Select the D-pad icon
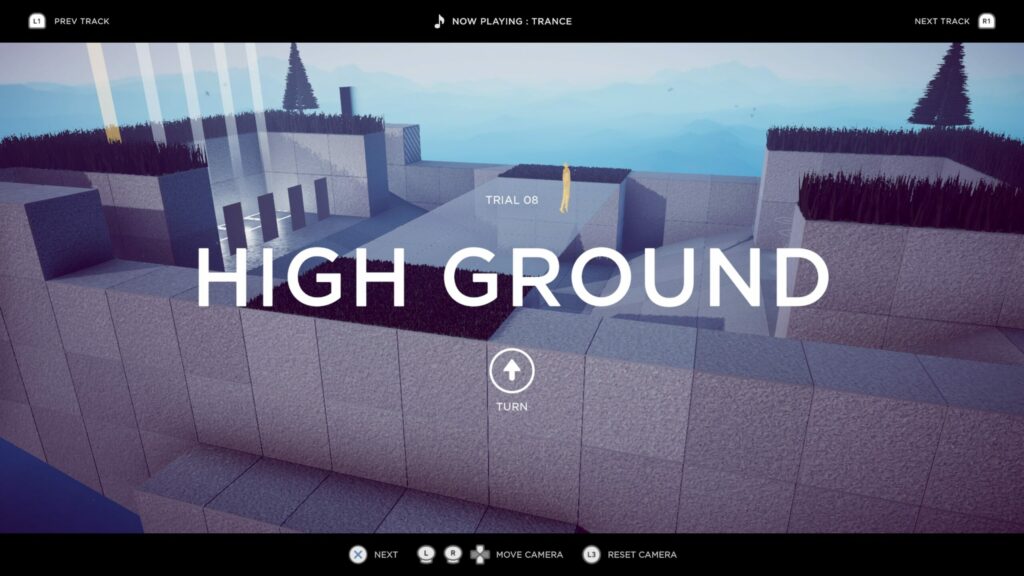The height and width of the screenshot is (576, 1024). 480,554
